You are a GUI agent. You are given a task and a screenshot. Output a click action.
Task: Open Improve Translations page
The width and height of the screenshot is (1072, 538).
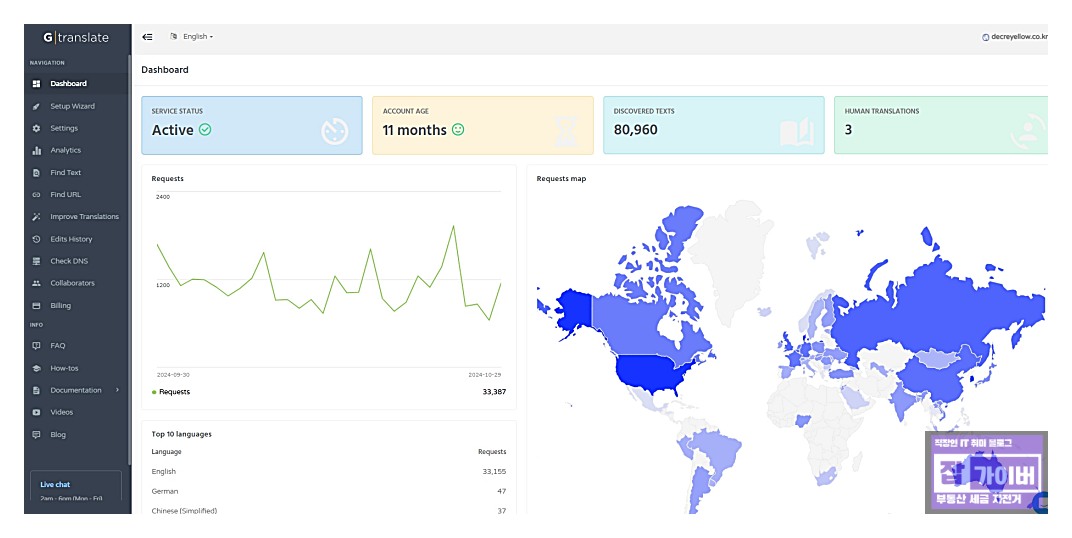tap(84, 217)
